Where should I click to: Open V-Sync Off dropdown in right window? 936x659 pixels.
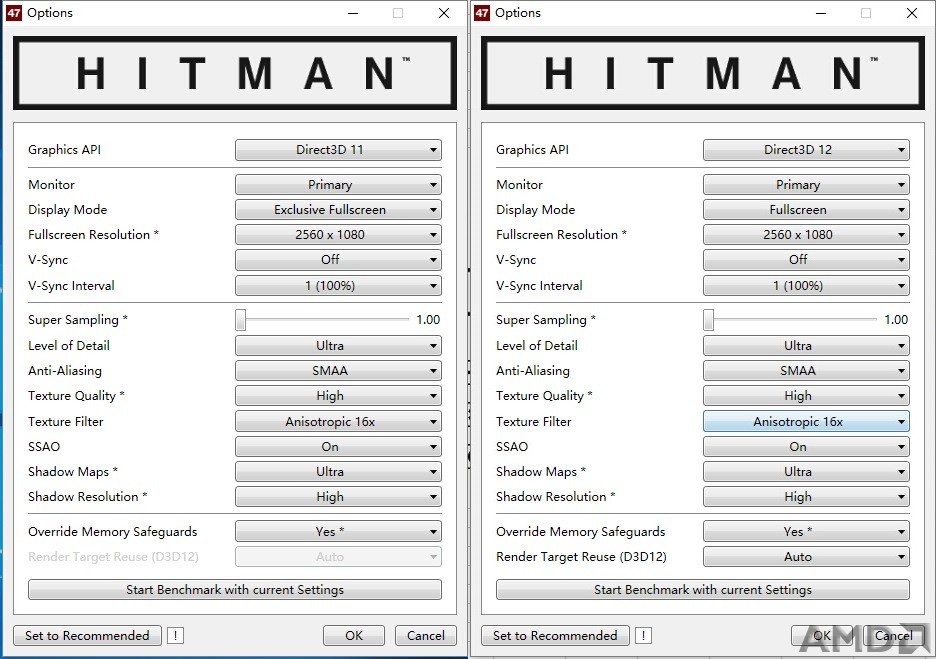[x=806, y=260]
